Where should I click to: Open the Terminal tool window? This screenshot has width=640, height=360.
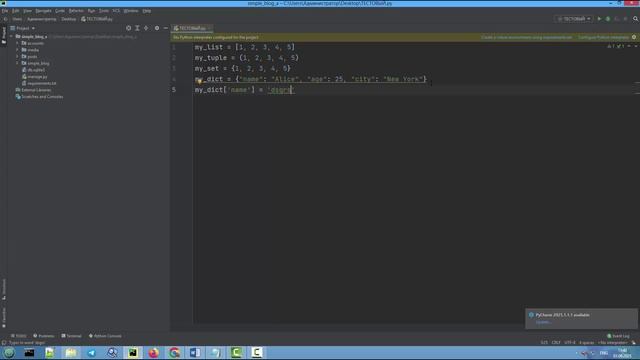[x=71, y=336]
